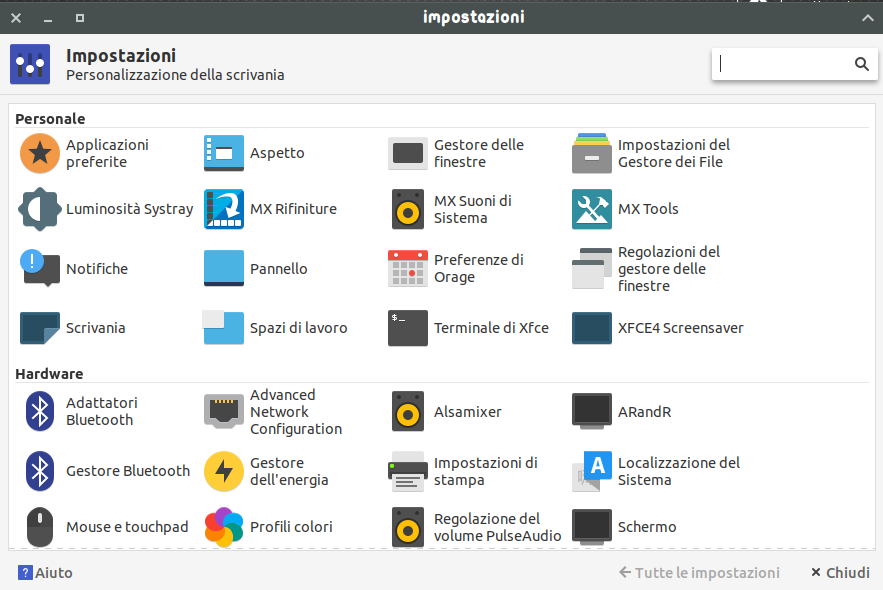Click the Chiudi button
The height and width of the screenshot is (590, 883).
(x=841, y=573)
